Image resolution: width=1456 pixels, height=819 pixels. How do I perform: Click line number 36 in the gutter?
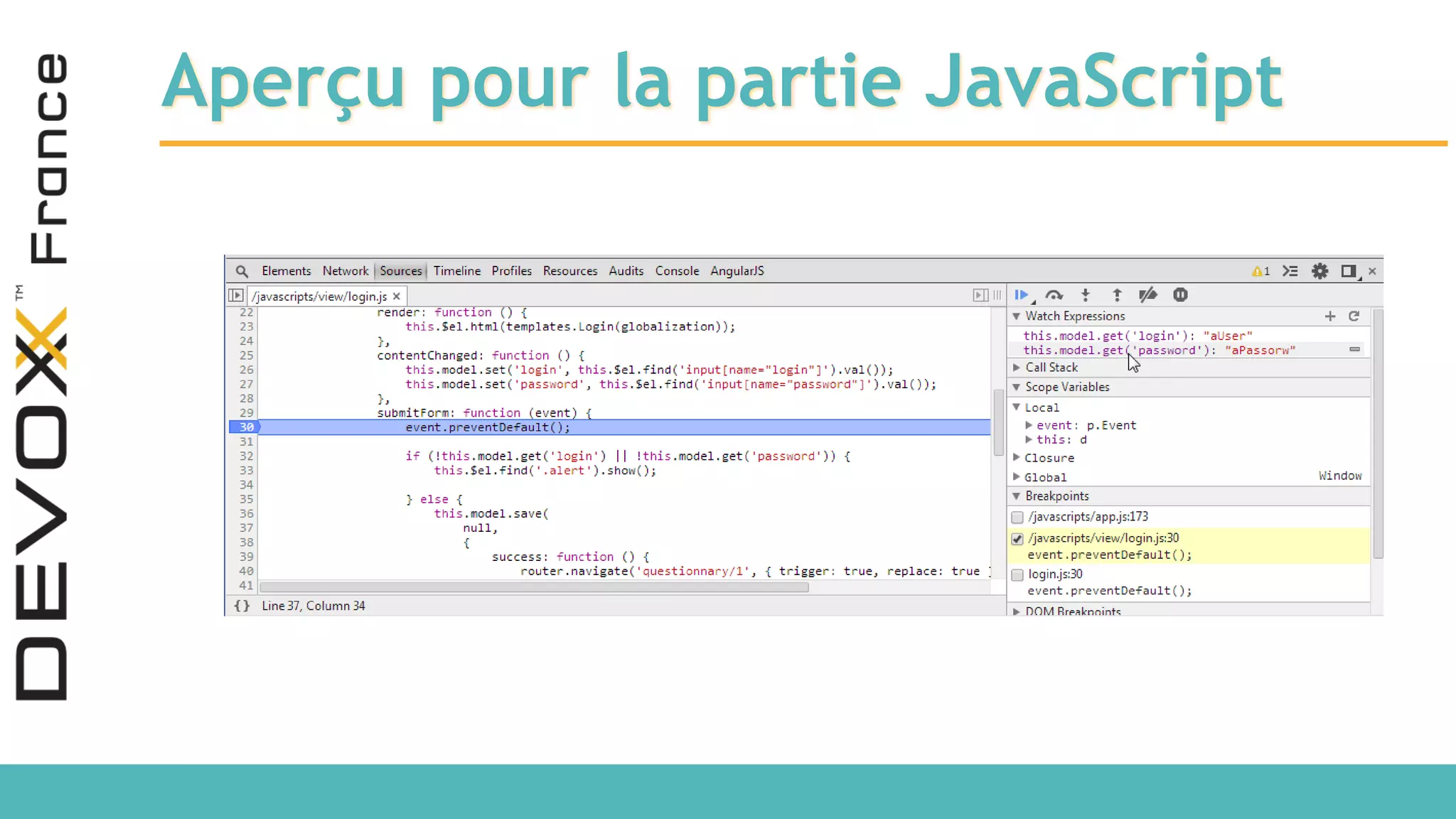tap(246, 514)
